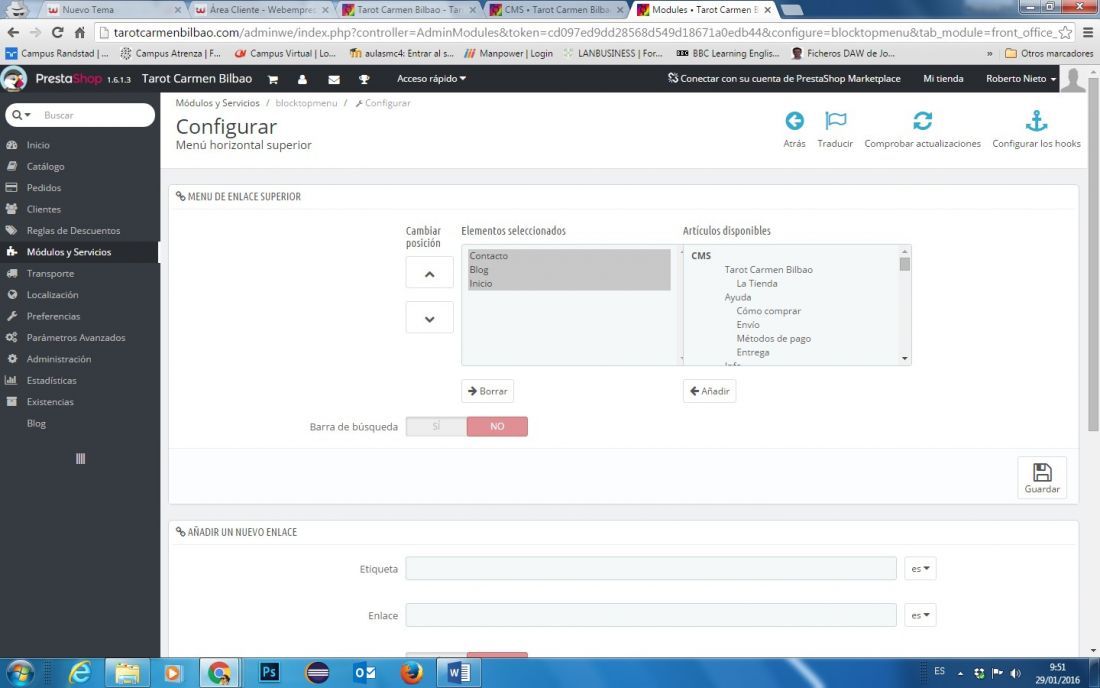The image size is (1100, 688).
Task: Reload the page in Chrome
Action: [58, 32]
